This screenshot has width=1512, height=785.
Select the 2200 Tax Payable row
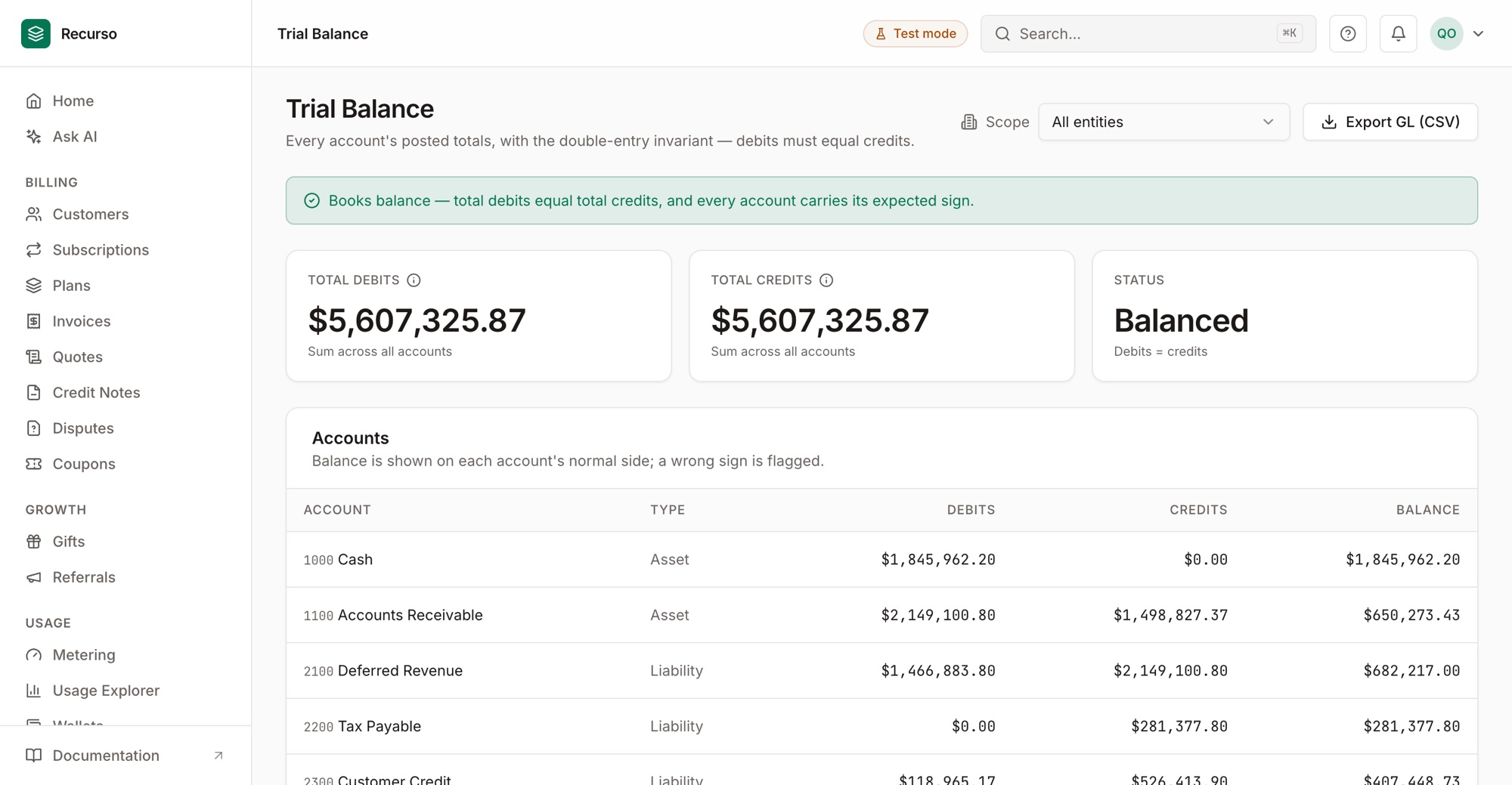pyautogui.click(x=881, y=726)
